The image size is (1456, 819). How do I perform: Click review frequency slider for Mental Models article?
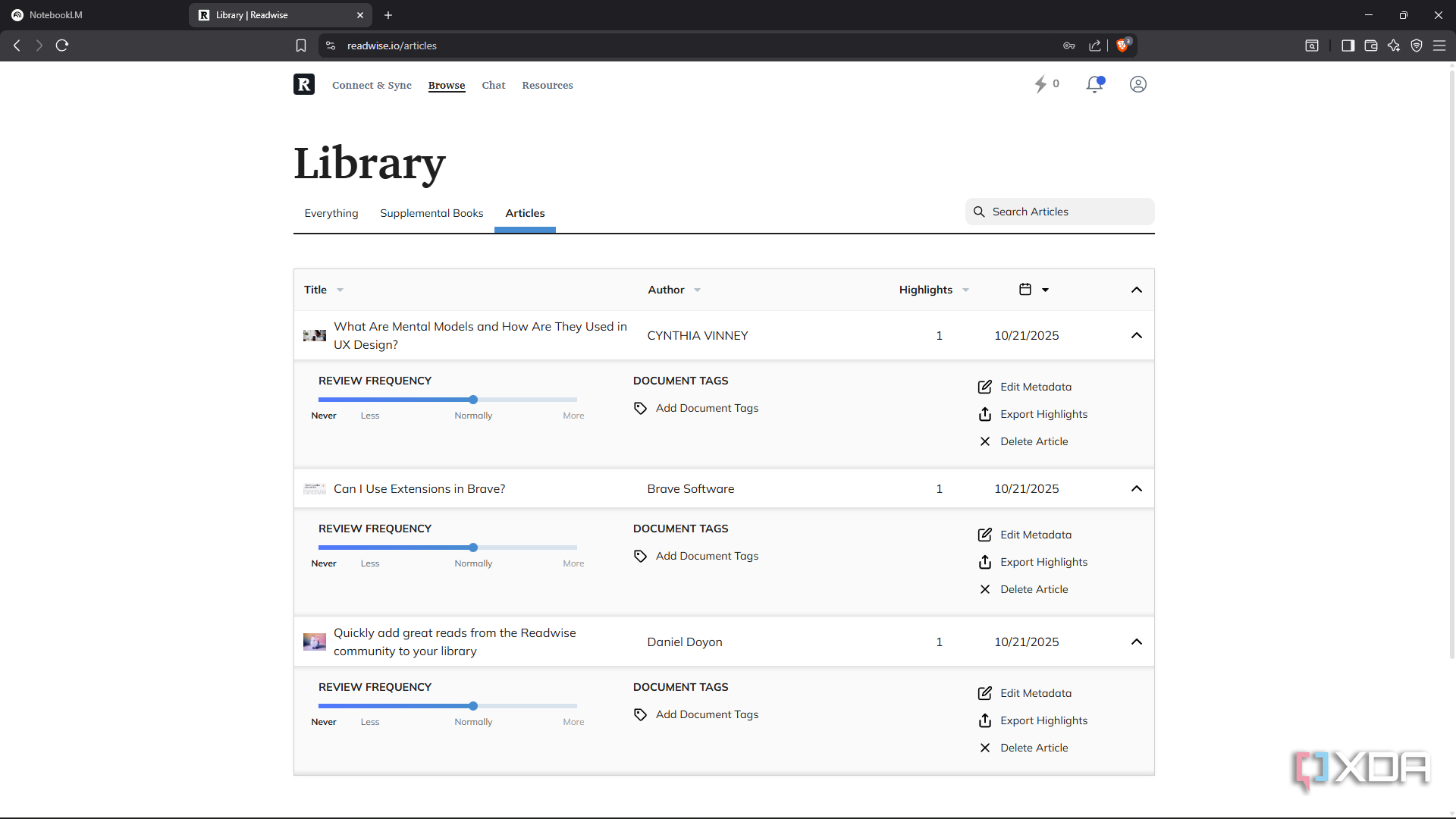click(447, 400)
